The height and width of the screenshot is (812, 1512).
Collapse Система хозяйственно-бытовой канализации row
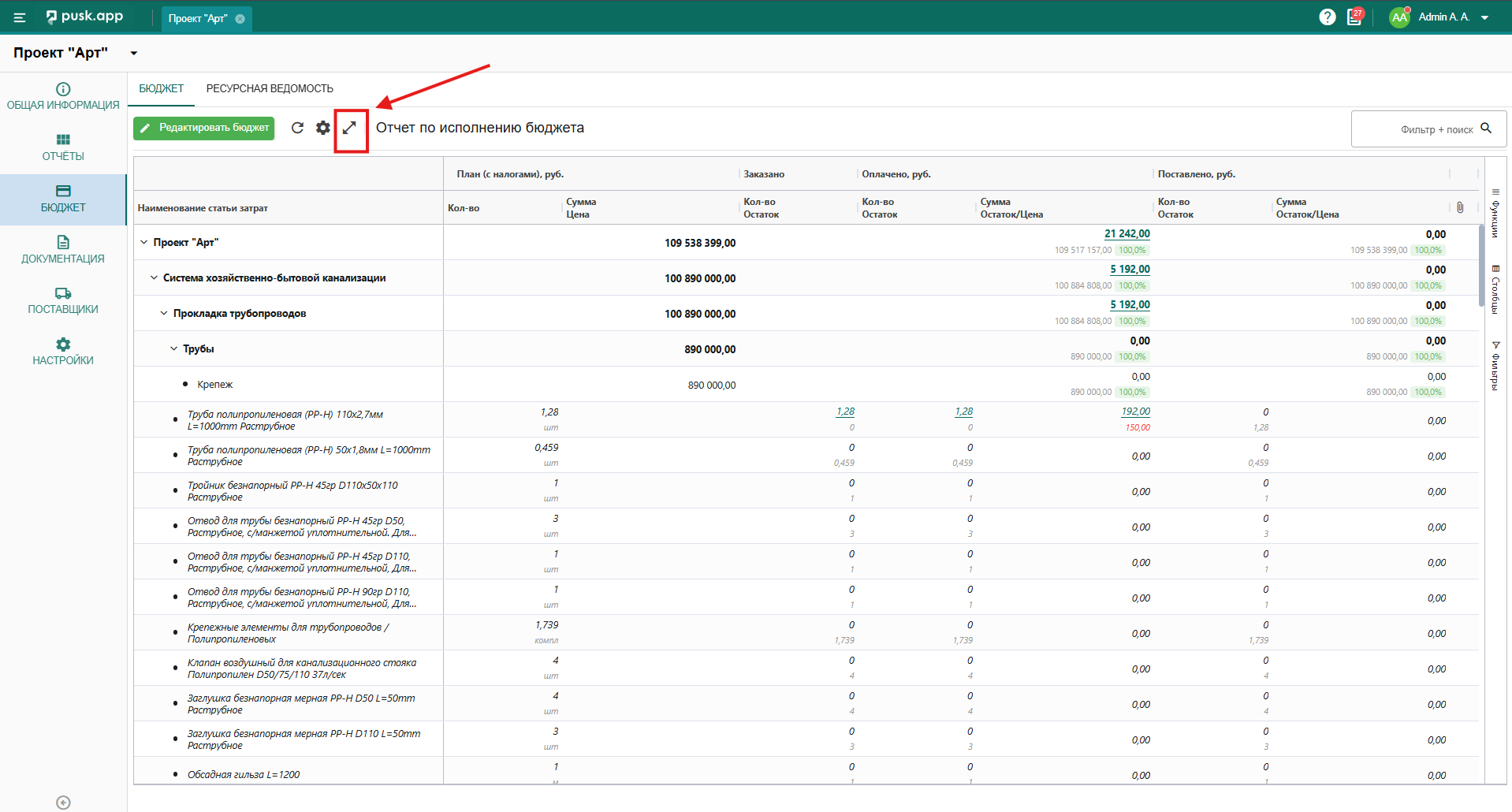coord(154,277)
